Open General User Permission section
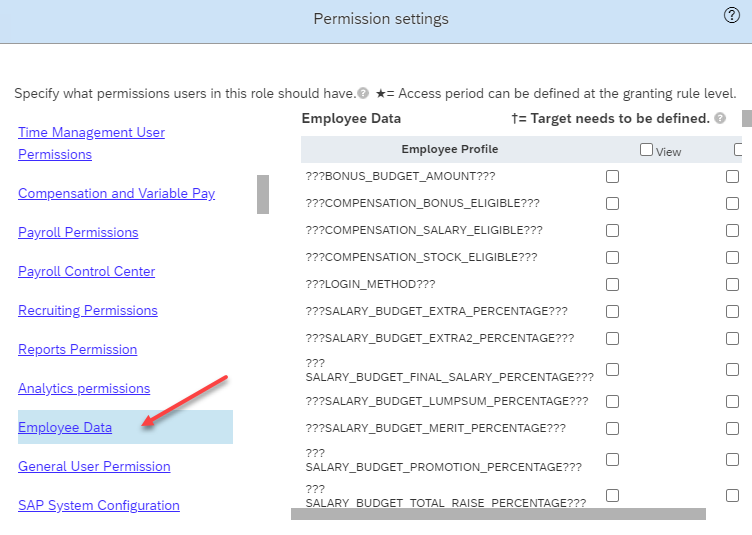 94,466
